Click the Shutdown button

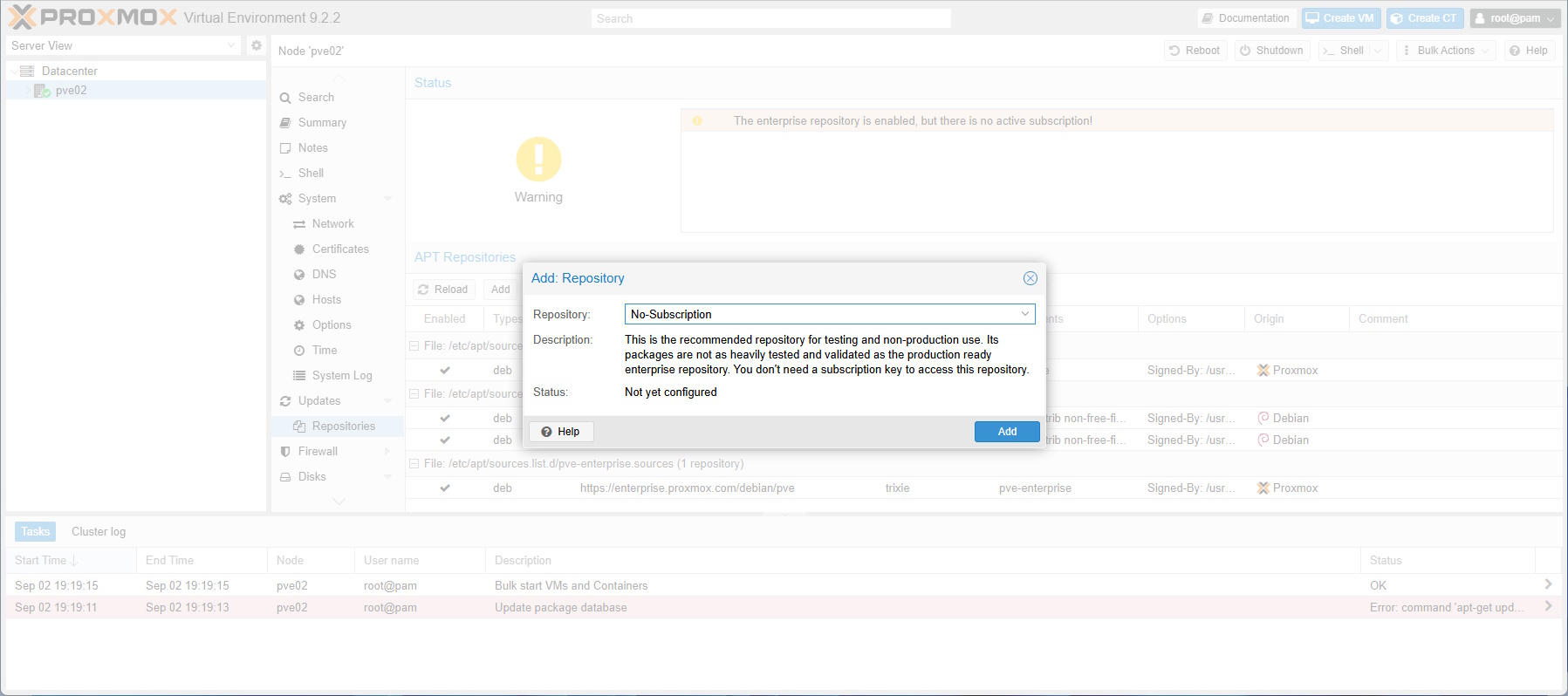tap(1272, 51)
